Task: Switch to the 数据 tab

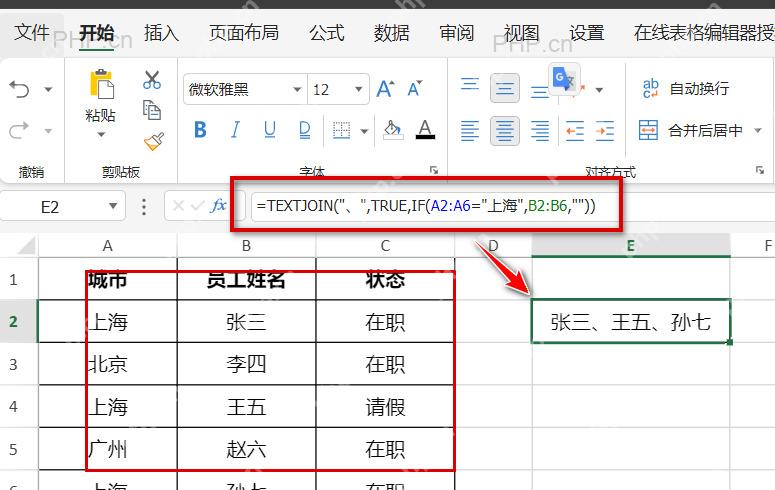Action: 391,33
